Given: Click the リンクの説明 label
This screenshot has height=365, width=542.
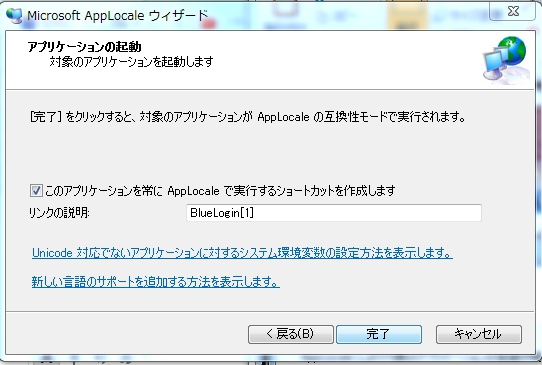Looking at the screenshot, I should pos(59,213).
